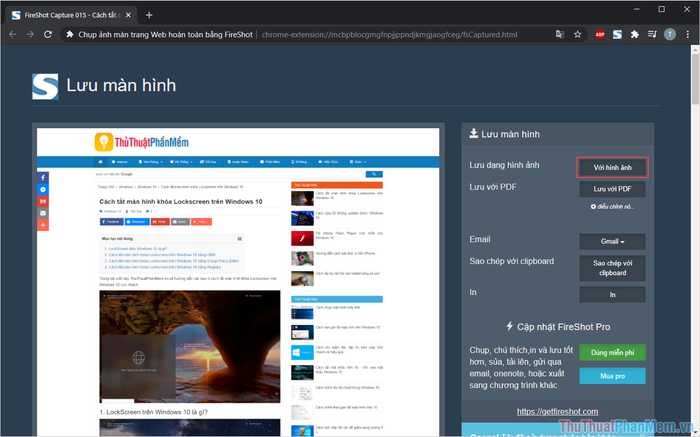The image size is (700, 437).
Task: Select the FireShot Capture 015 tab
Action: click(x=71, y=15)
